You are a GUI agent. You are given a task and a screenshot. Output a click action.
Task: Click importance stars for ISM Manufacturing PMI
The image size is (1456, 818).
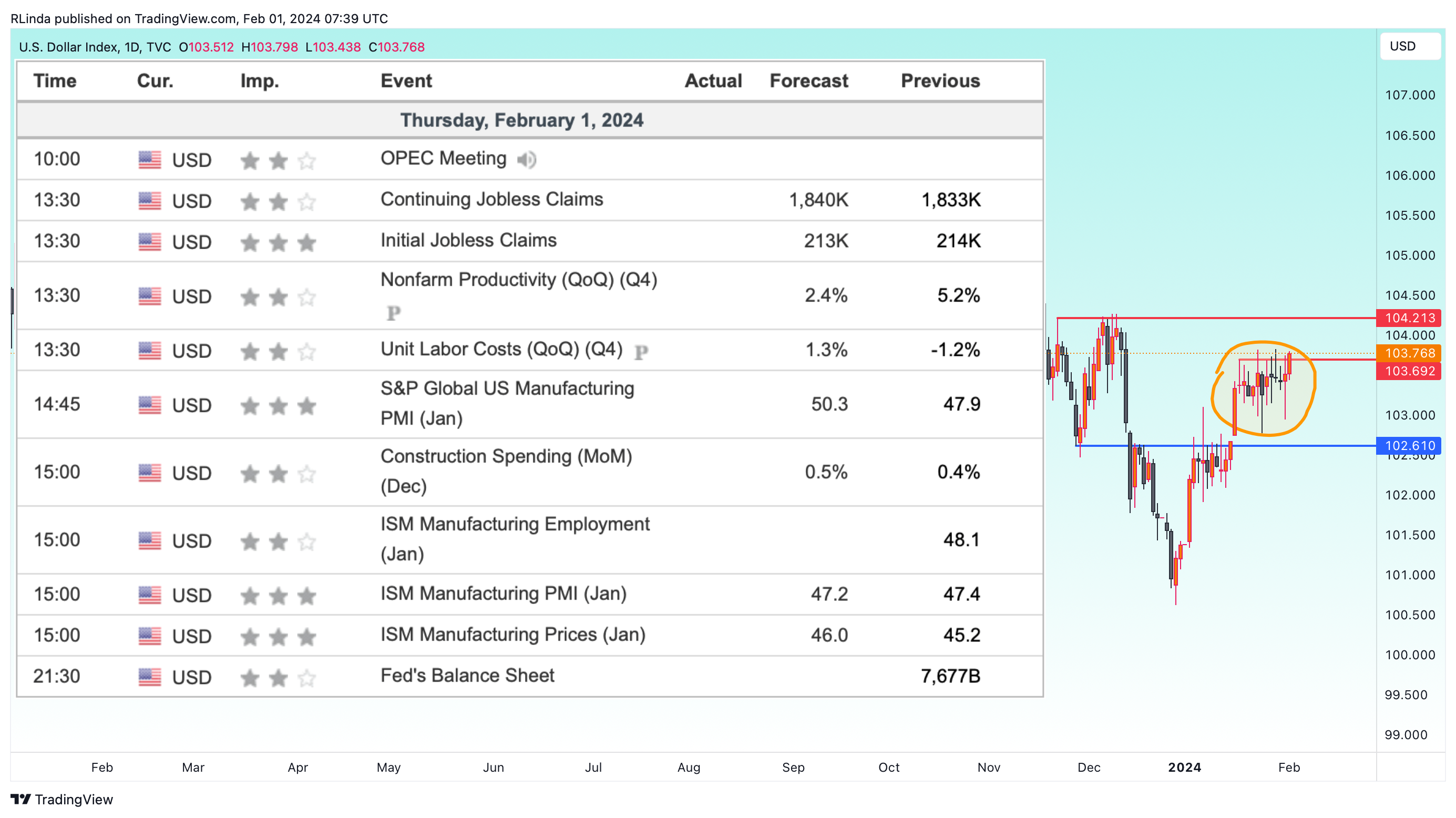[278, 596]
